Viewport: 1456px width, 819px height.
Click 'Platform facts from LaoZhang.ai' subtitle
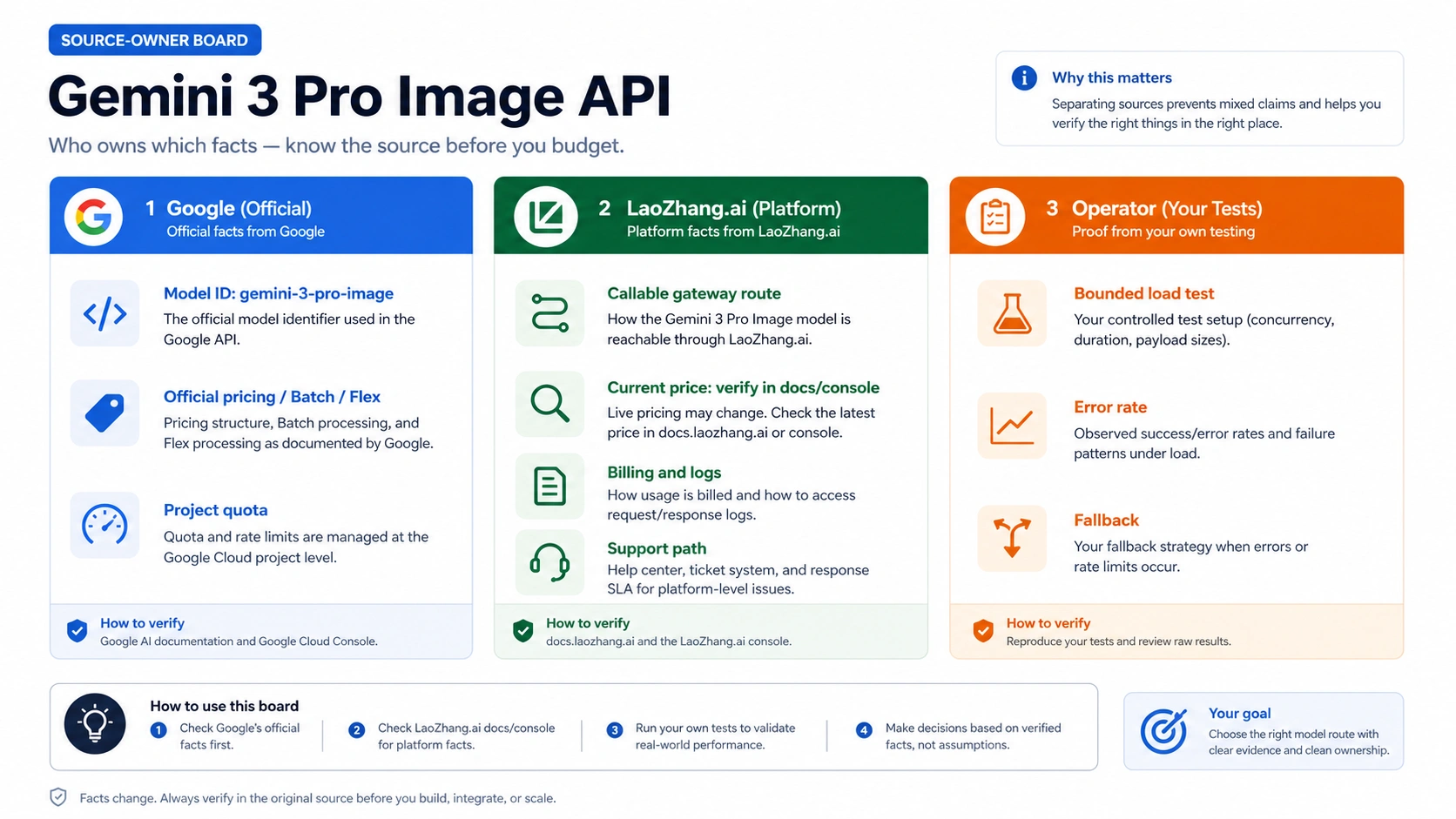pos(733,232)
